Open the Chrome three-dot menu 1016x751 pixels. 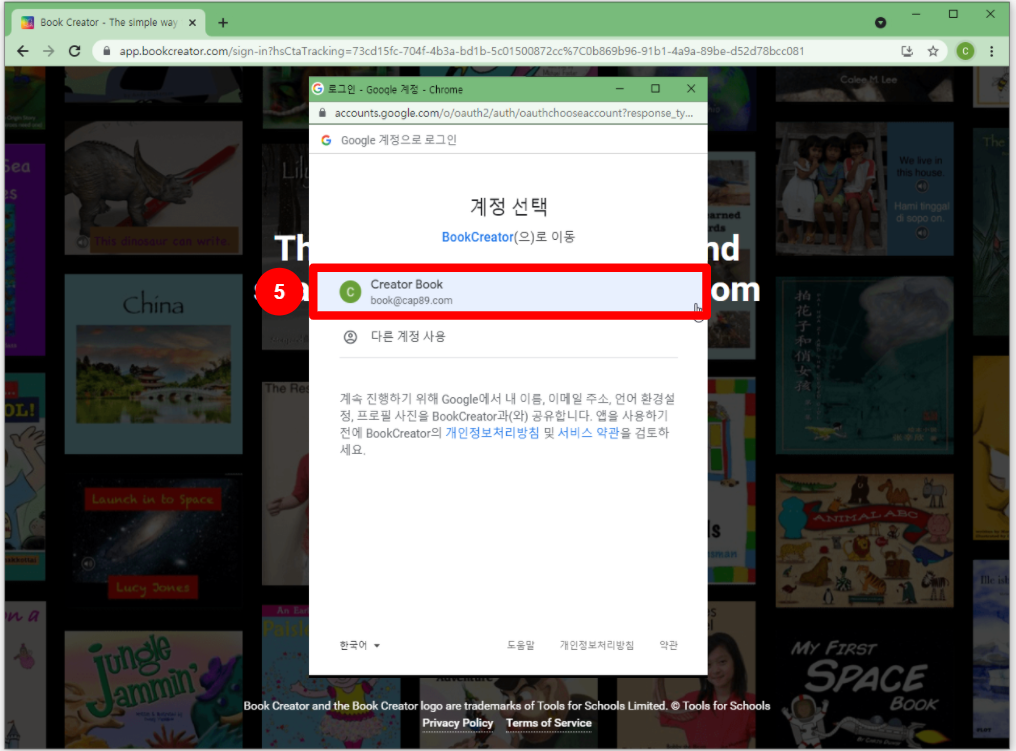991,51
